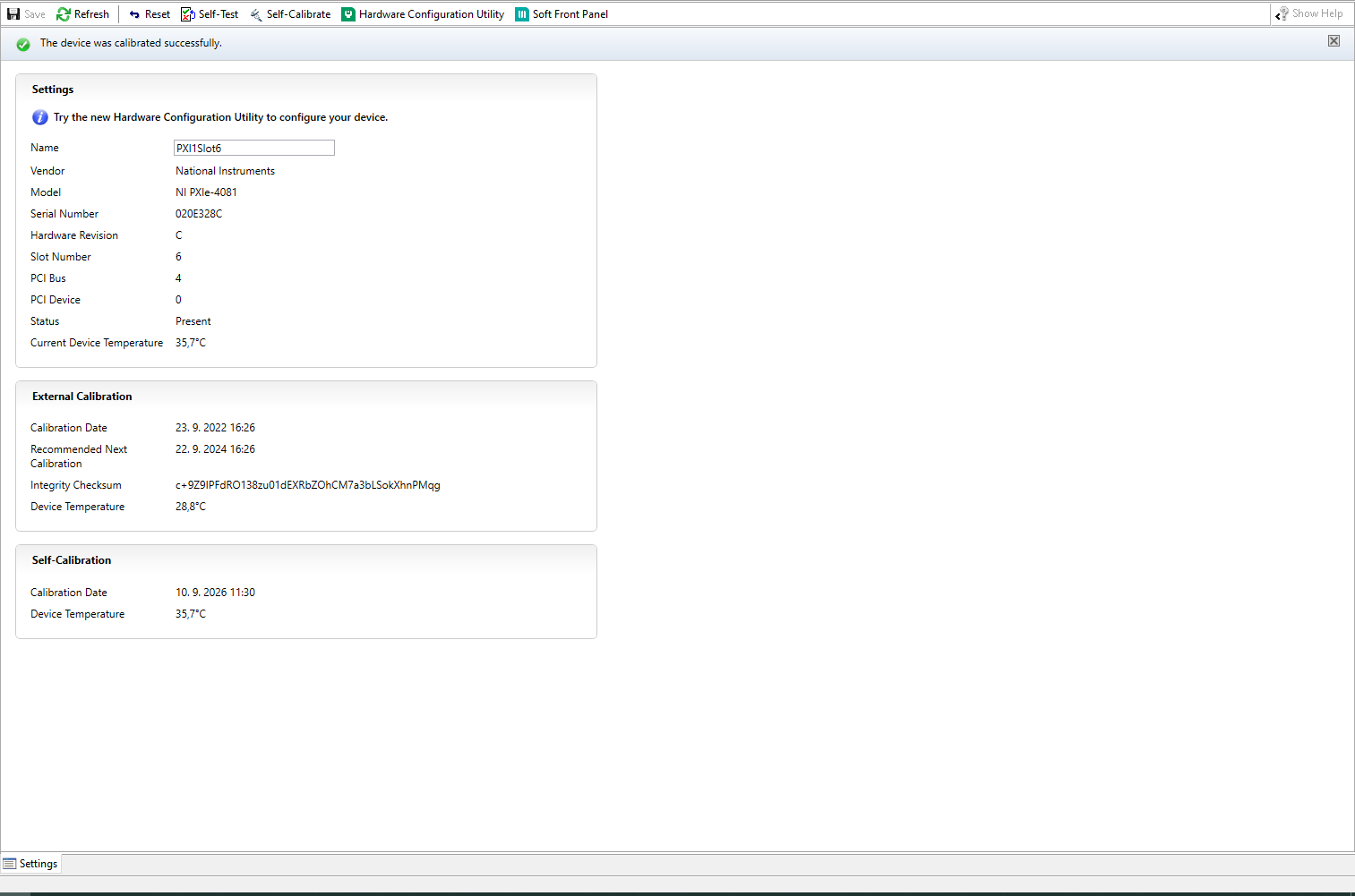Click the vendor value National Instruments
The height and width of the screenshot is (896, 1355).
(225, 171)
